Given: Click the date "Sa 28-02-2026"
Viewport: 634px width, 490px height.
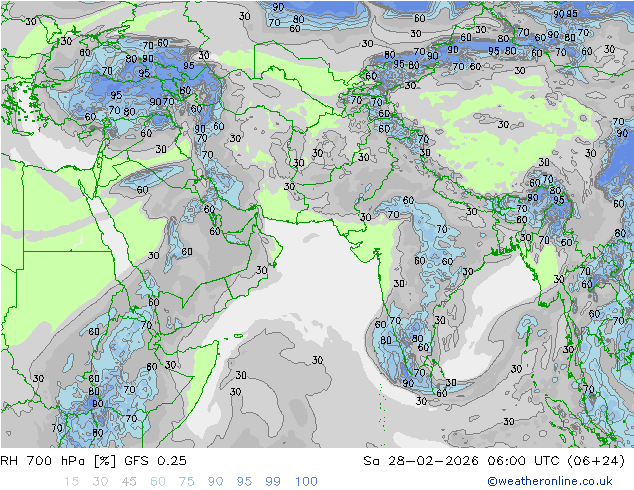Looking at the screenshot, I should pyautogui.click(x=421, y=461).
